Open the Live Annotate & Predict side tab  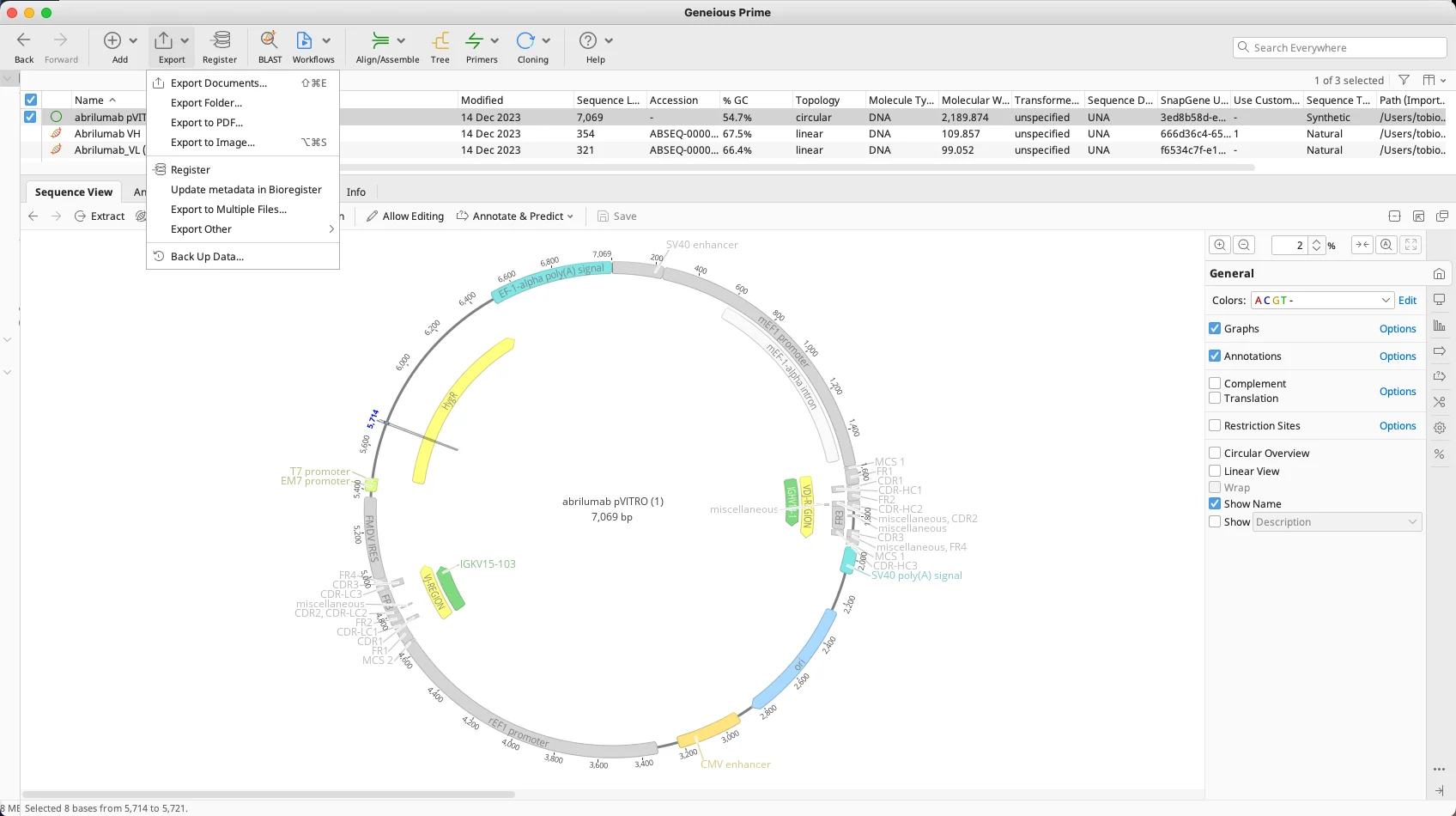(x=1440, y=376)
